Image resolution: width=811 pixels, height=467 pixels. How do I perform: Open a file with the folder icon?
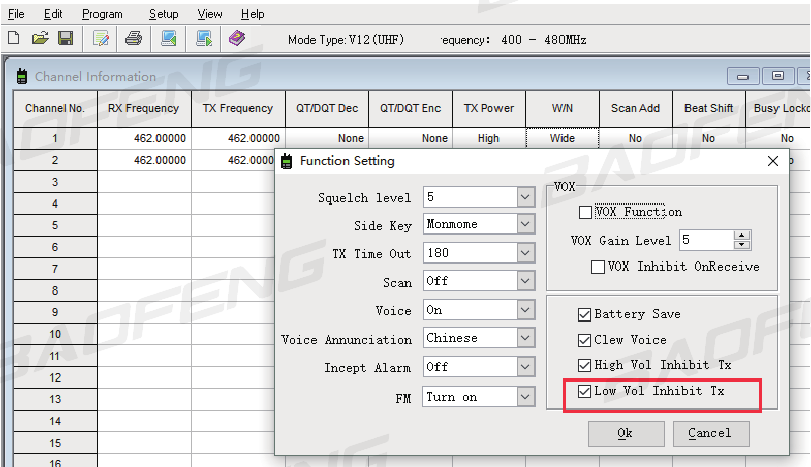(40, 38)
